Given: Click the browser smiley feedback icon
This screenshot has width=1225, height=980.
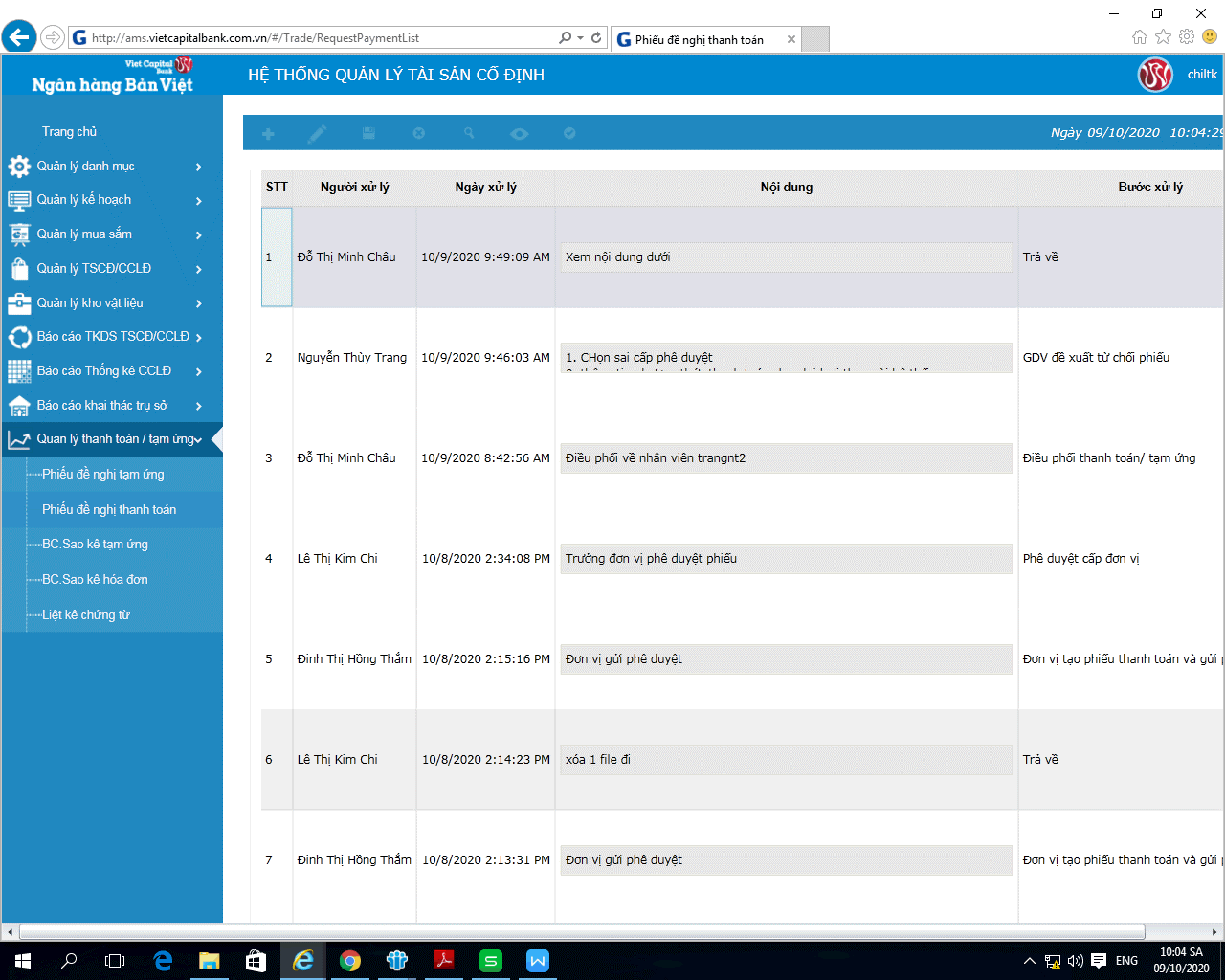Looking at the screenshot, I should pos(1210,36).
